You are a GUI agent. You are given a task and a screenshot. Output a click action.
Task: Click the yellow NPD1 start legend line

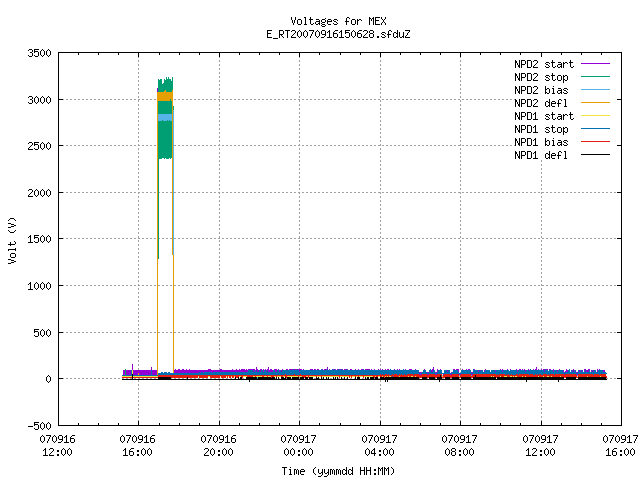point(595,116)
